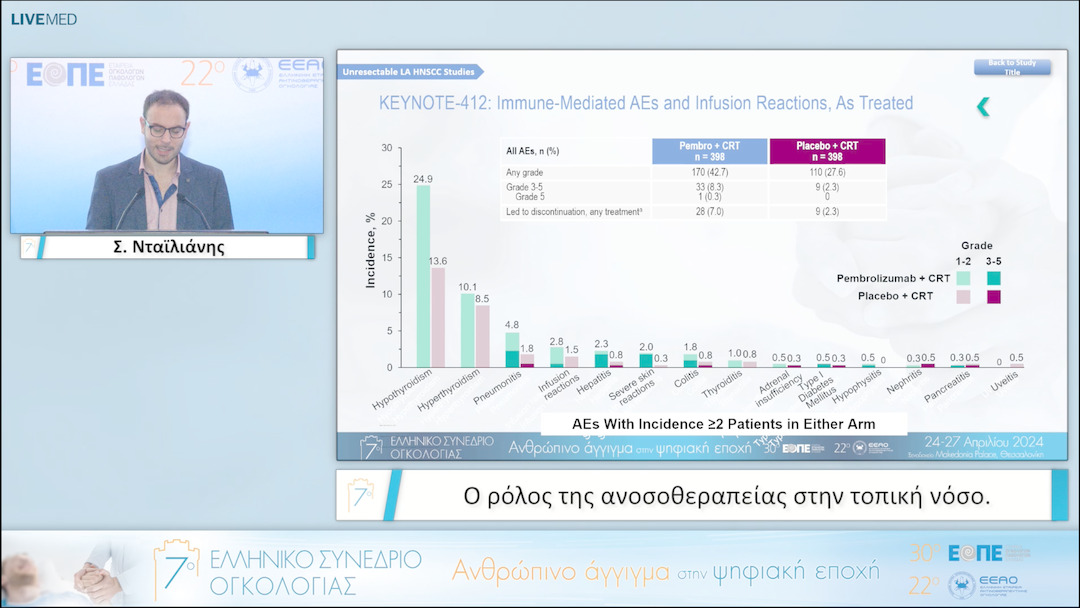The width and height of the screenshot is (1080, 608).
Task: Click Pembrolizumab grade 1-2 light green legend swatch
Action: click(x=963, y=278)
